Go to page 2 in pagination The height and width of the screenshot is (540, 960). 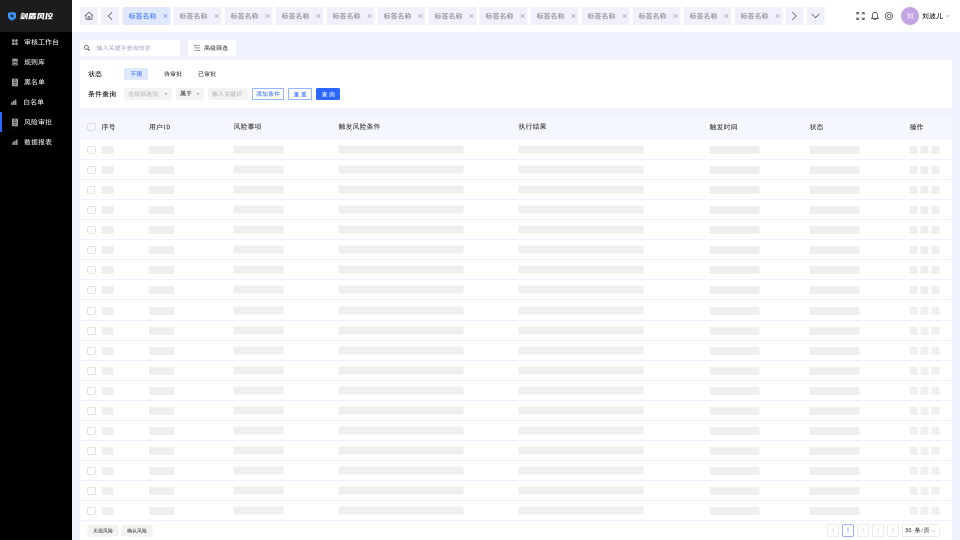point(863,530)
